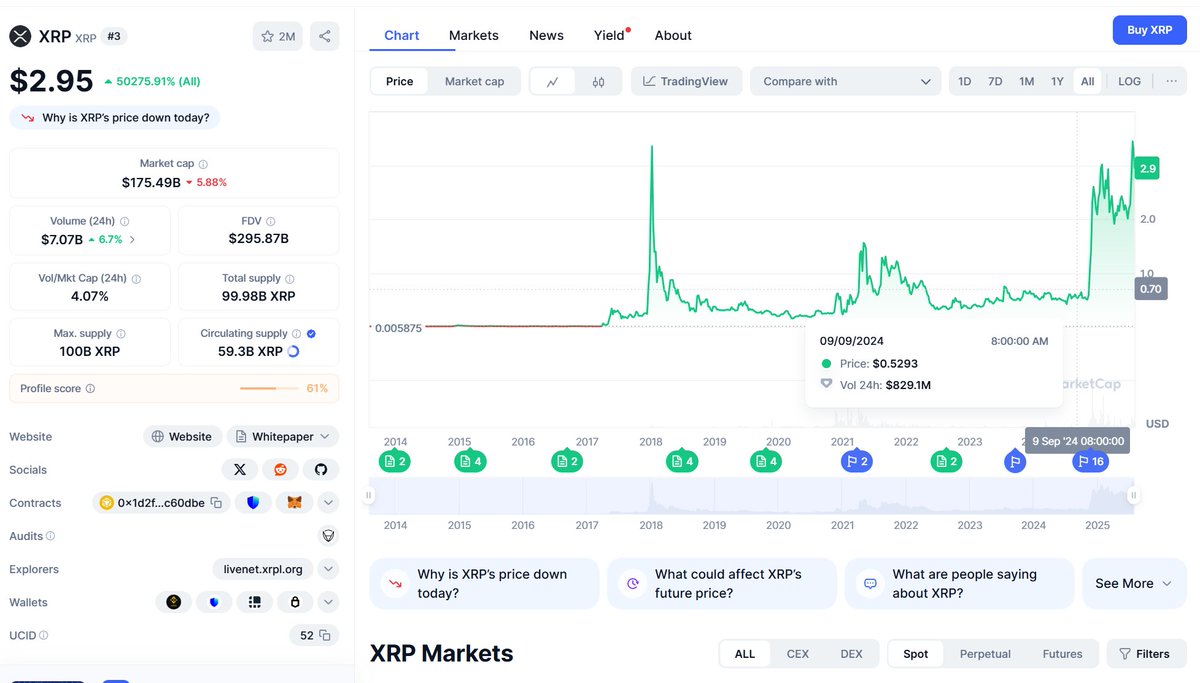1200x683 pixels.
Task: Ask what could affect XRP's future price
Action: [722, 584]
